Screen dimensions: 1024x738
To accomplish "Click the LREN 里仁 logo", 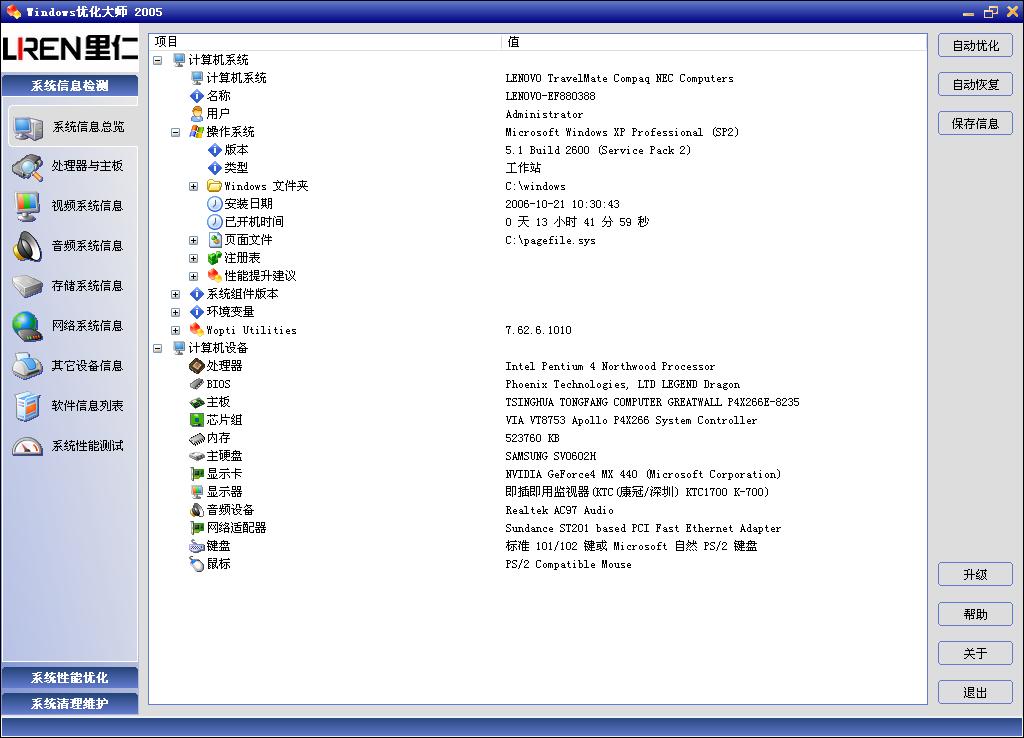I will click(70, 48).
